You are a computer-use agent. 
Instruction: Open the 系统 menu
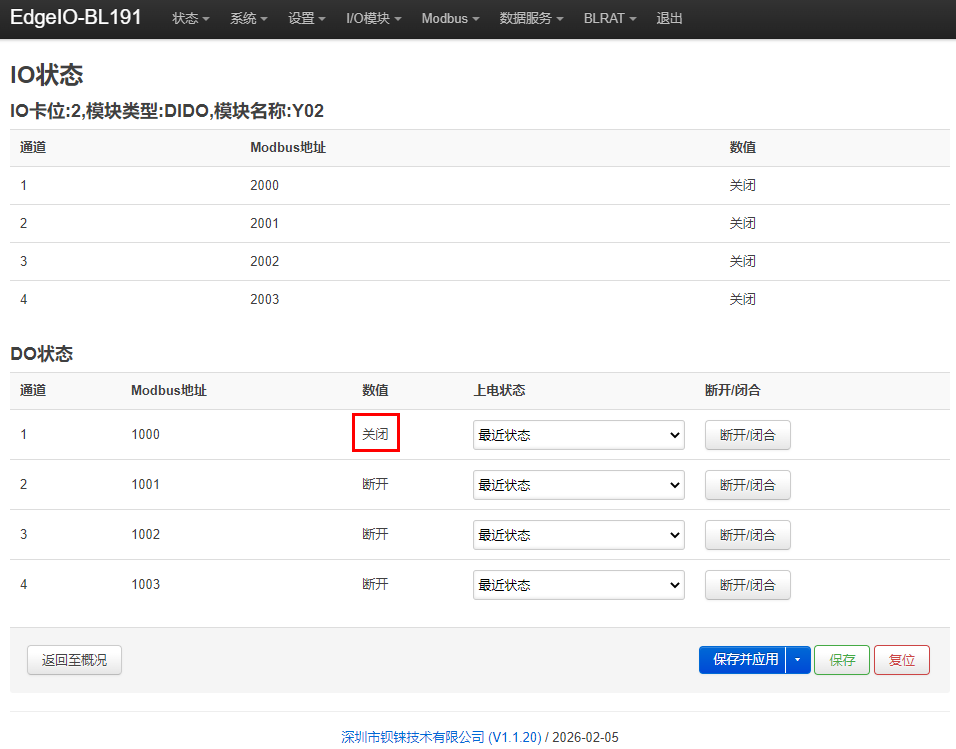(x=248, y=18)
